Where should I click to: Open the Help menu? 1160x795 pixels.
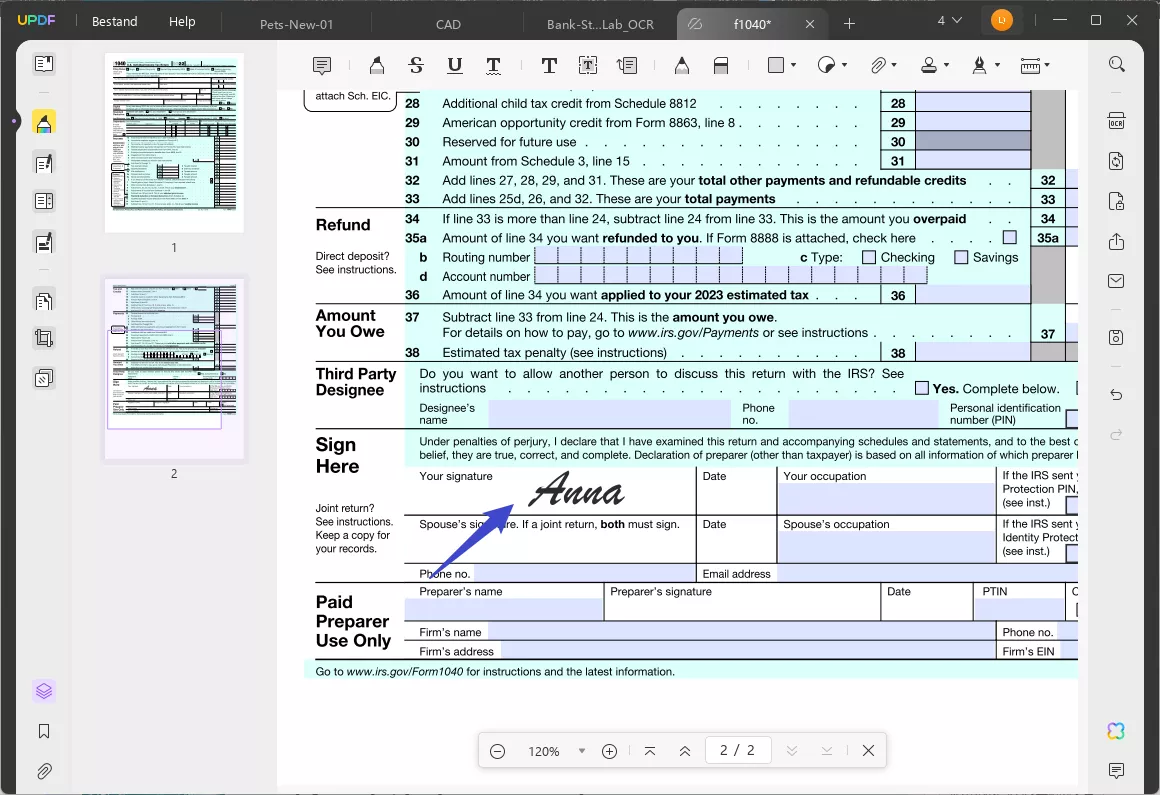(182, 21)
